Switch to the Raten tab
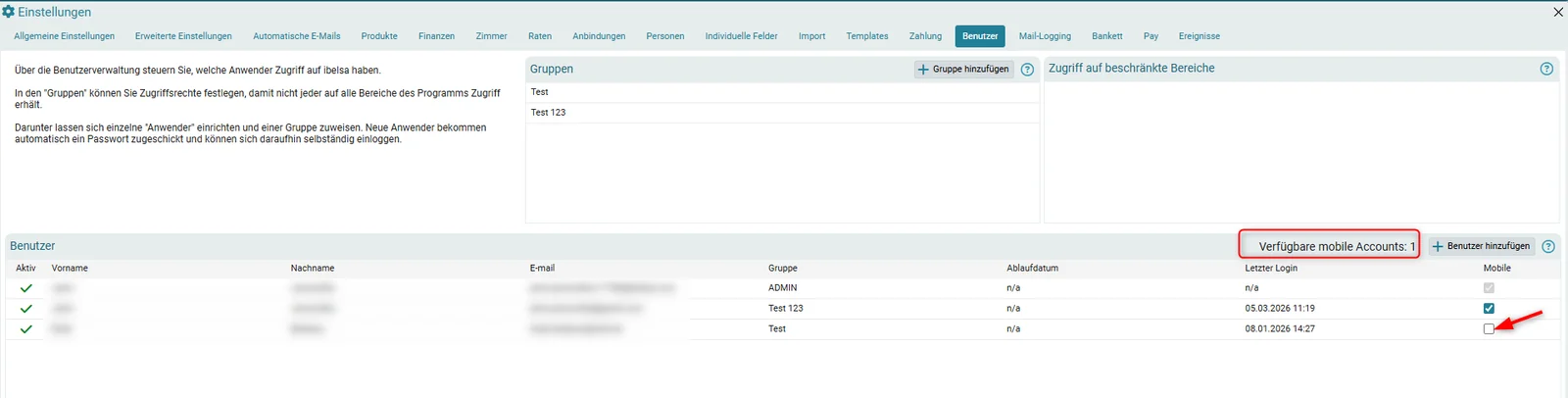1568x398 pixels. 540,36
